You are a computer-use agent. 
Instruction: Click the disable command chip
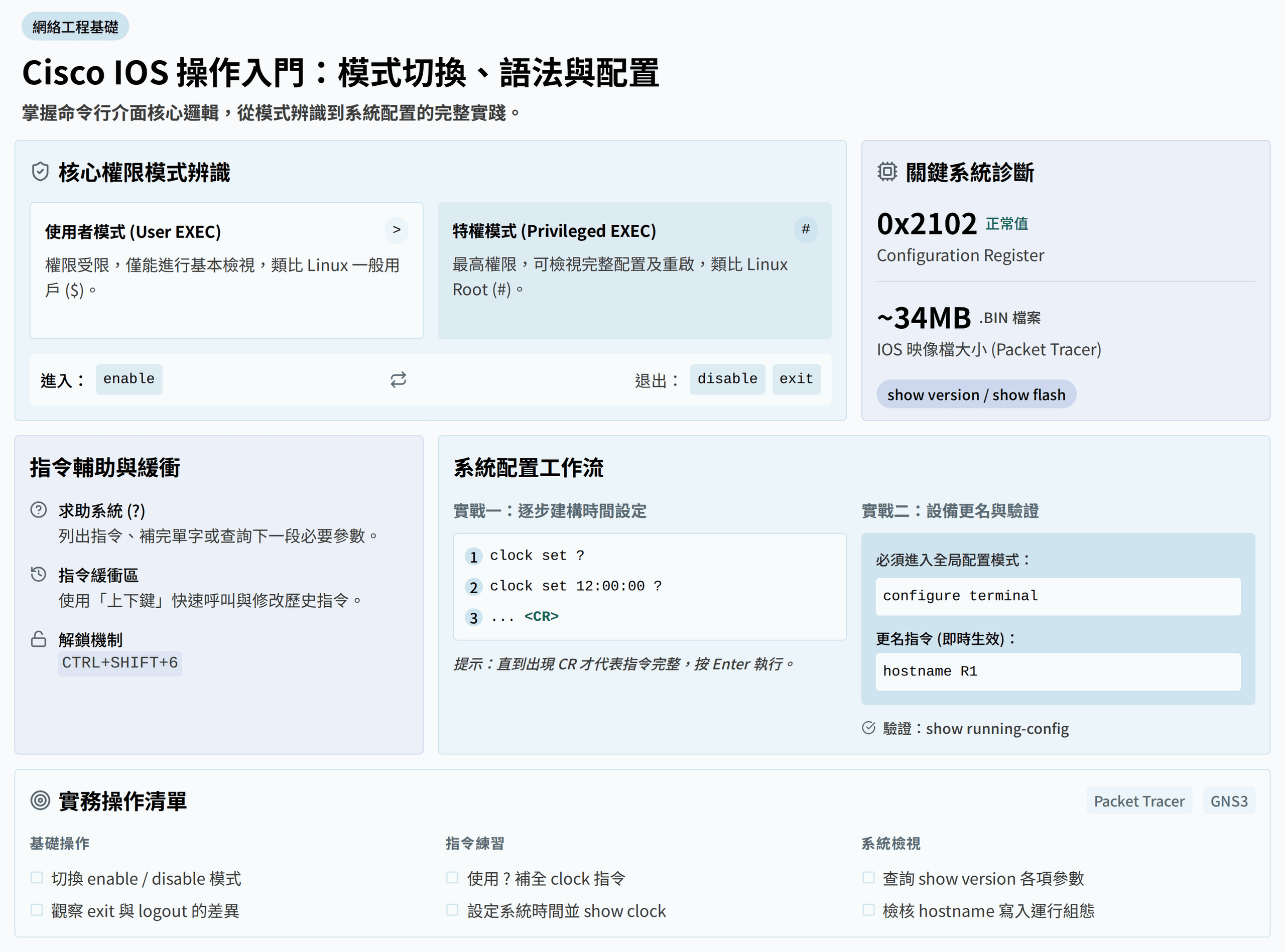point(727,379)
